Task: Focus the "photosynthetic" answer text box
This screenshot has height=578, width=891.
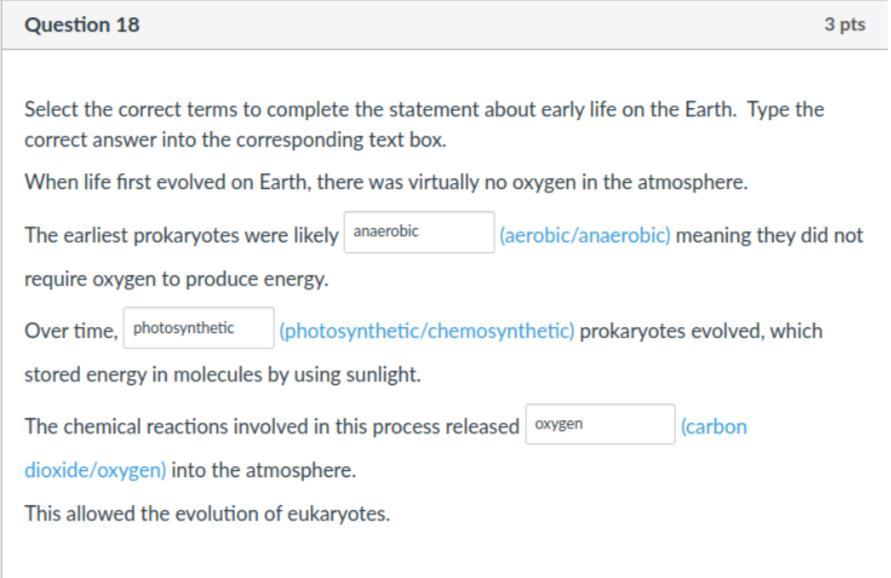Action: point(199,328)
